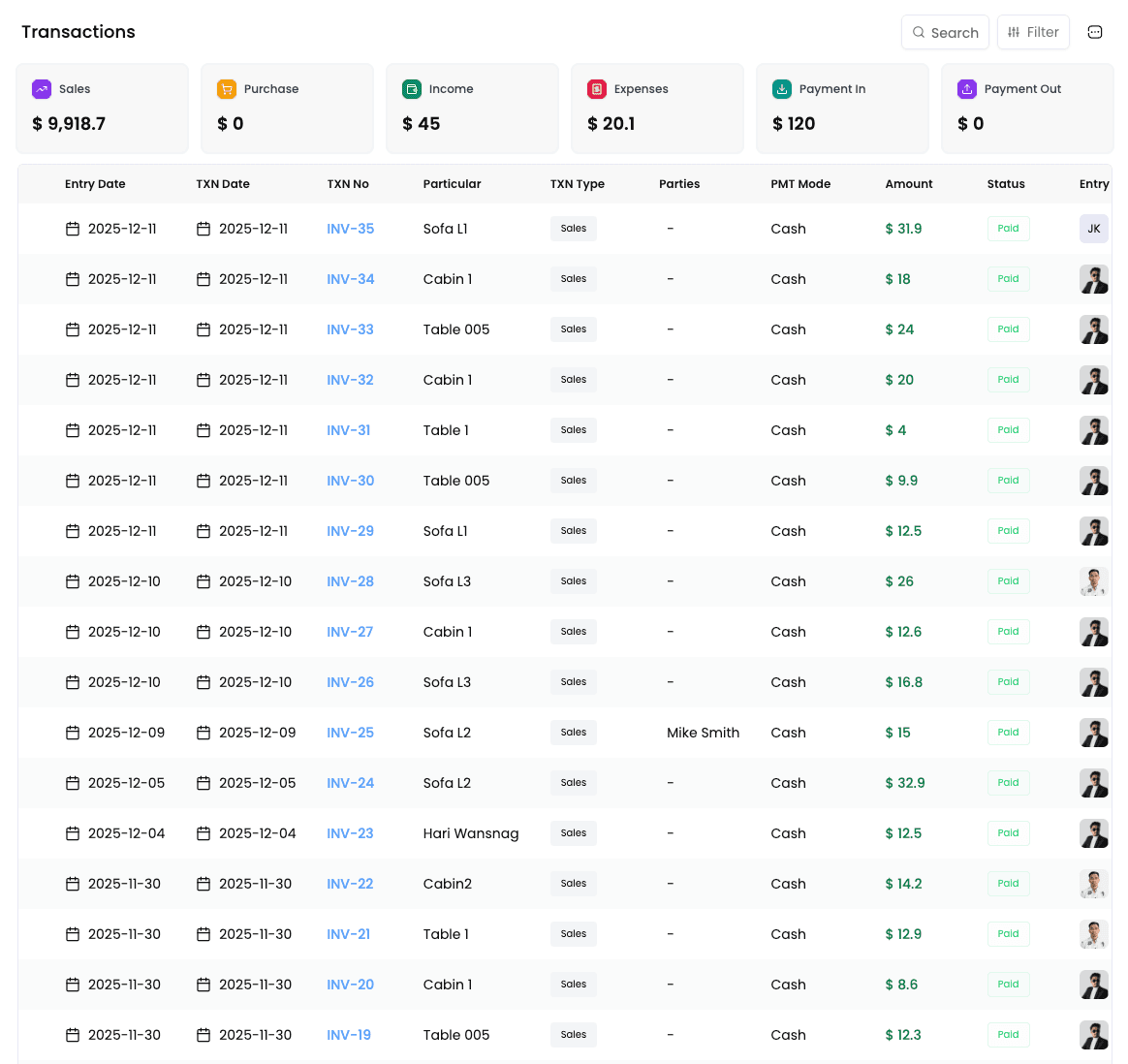Open the INV-19 invoice link

349,1035
